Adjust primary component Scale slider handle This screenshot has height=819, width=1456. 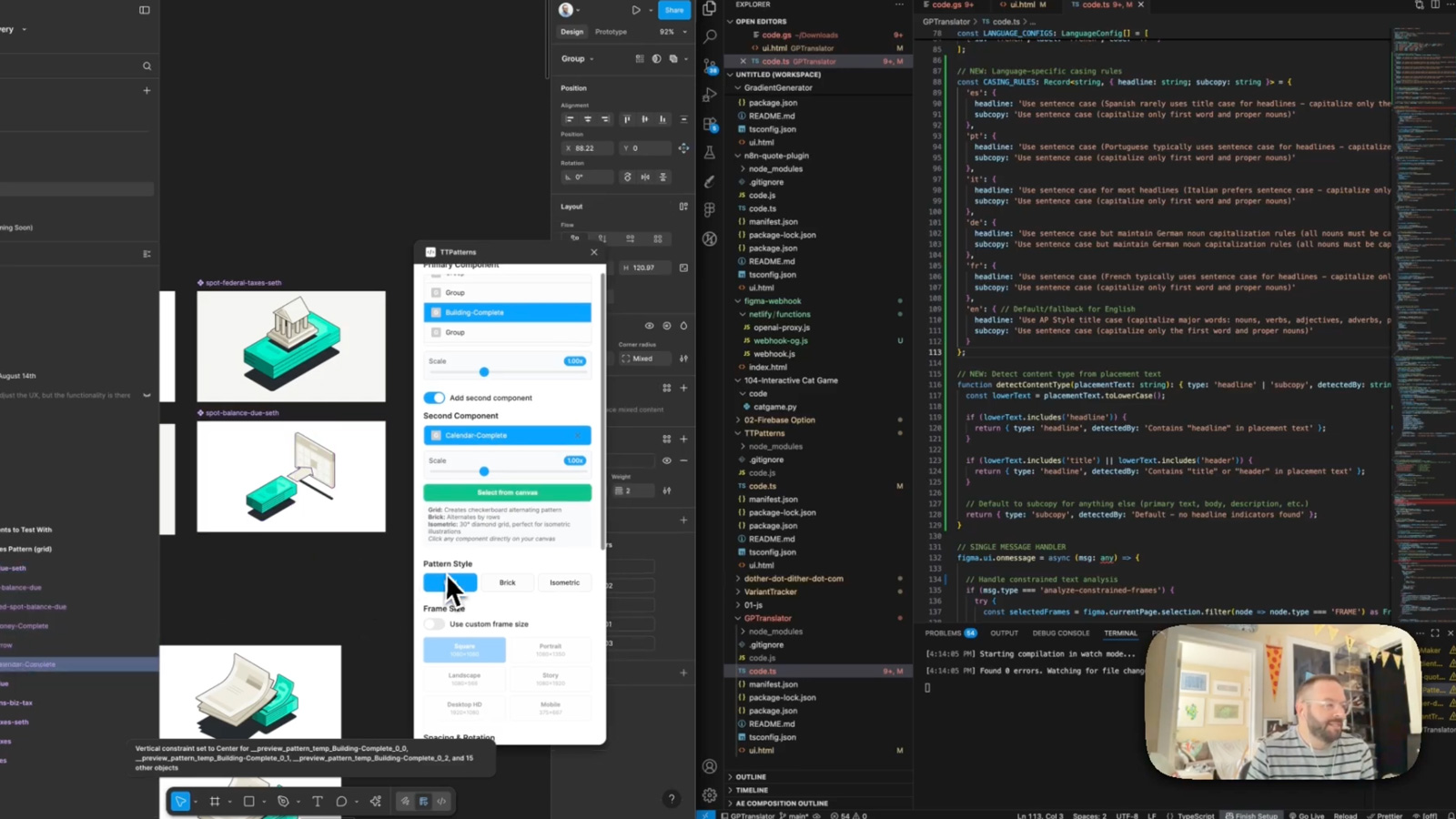(x=484, y=371)
